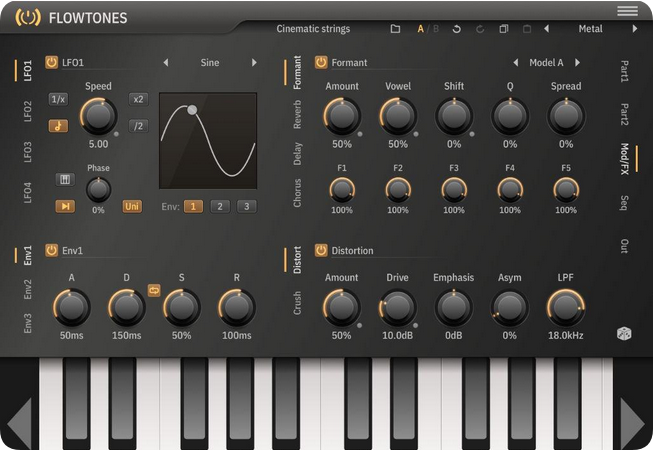Click the LFO1 Speed knob

tap(98, 116)
